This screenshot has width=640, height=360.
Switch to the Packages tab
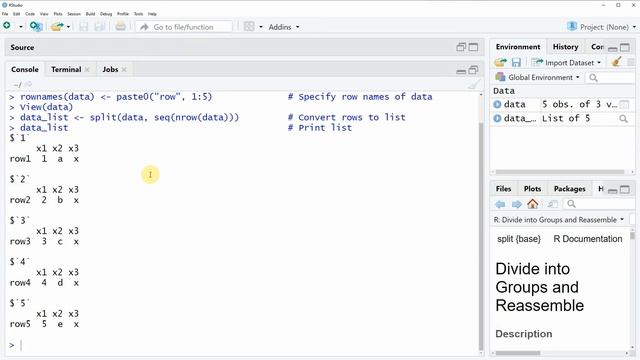point(570,189)
